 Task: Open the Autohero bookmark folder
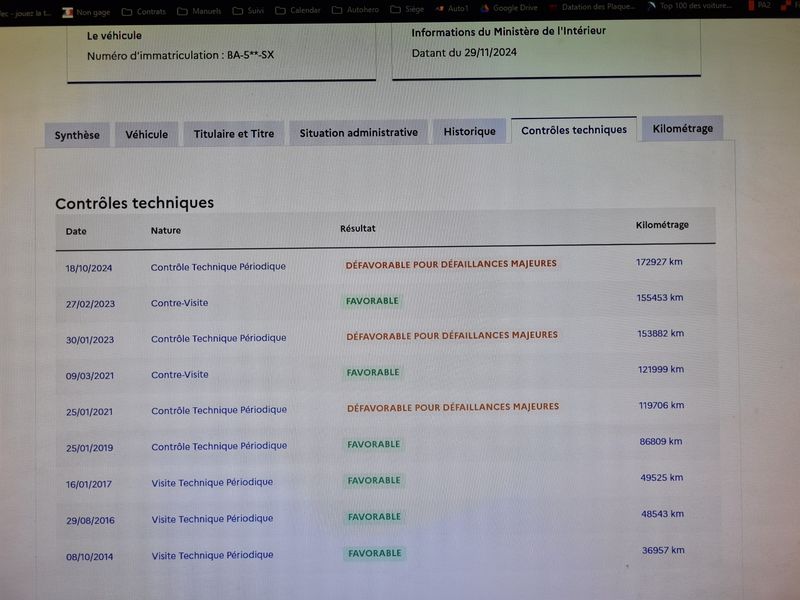[355, 10]
